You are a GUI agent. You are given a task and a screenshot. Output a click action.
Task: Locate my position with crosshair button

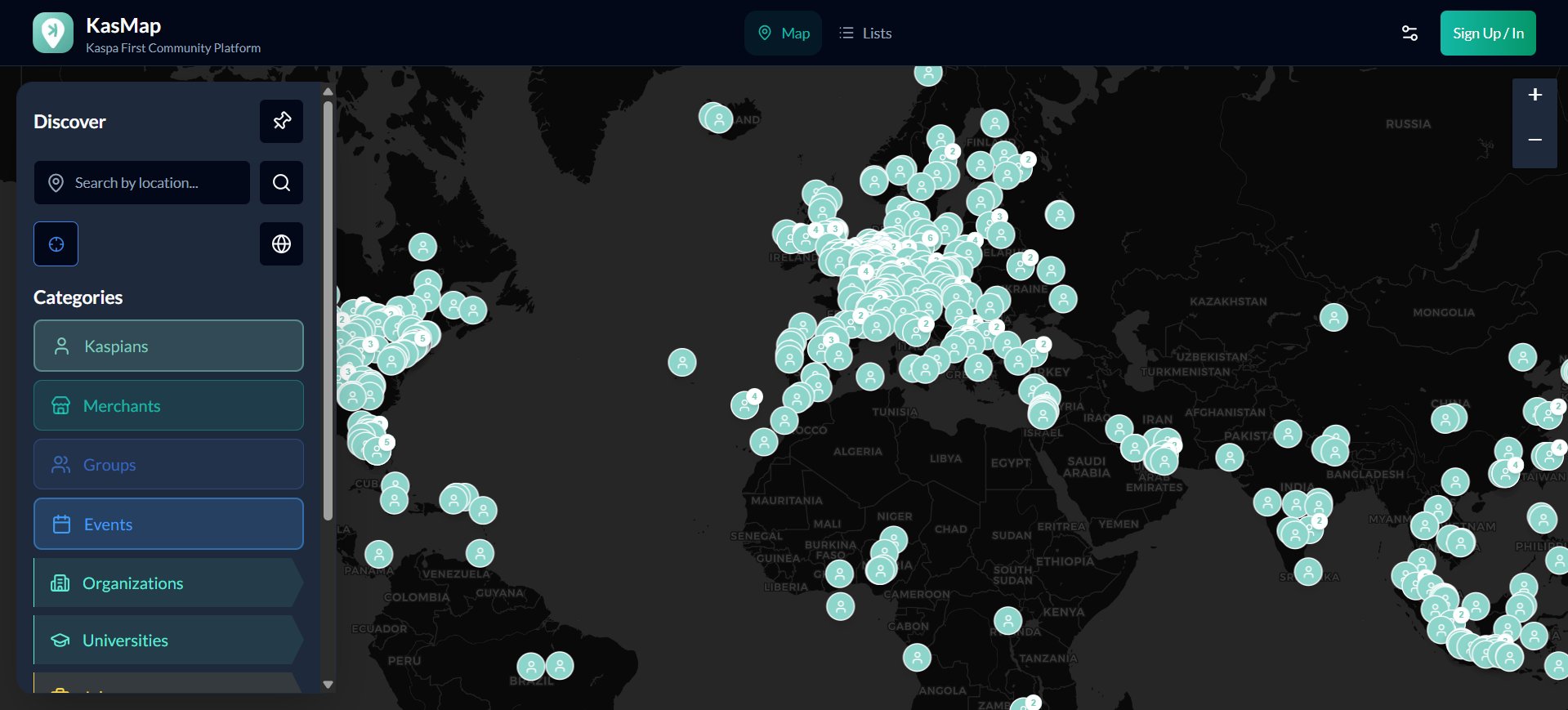tap(56, 243)
